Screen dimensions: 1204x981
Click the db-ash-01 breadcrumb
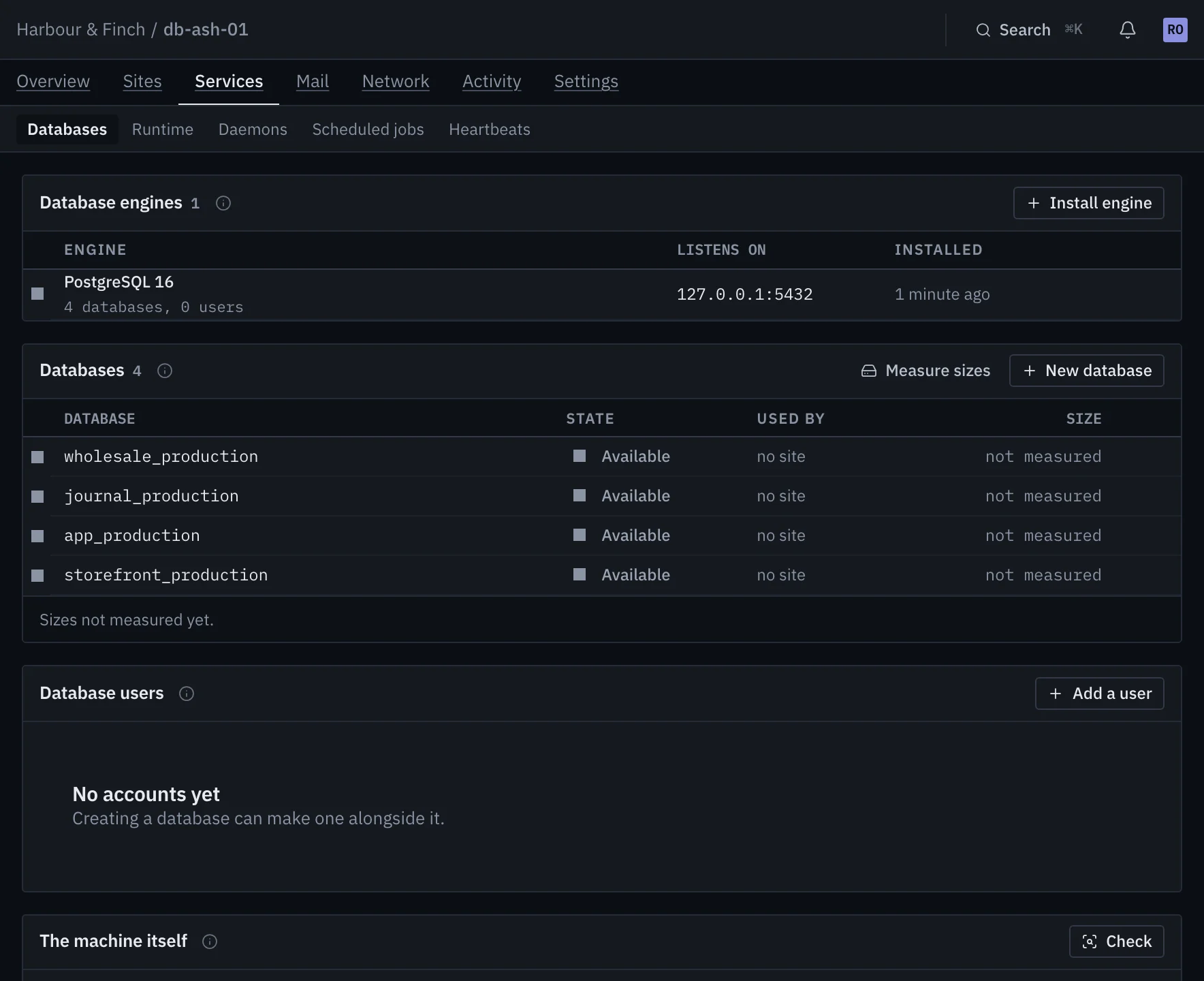point(206,30)
